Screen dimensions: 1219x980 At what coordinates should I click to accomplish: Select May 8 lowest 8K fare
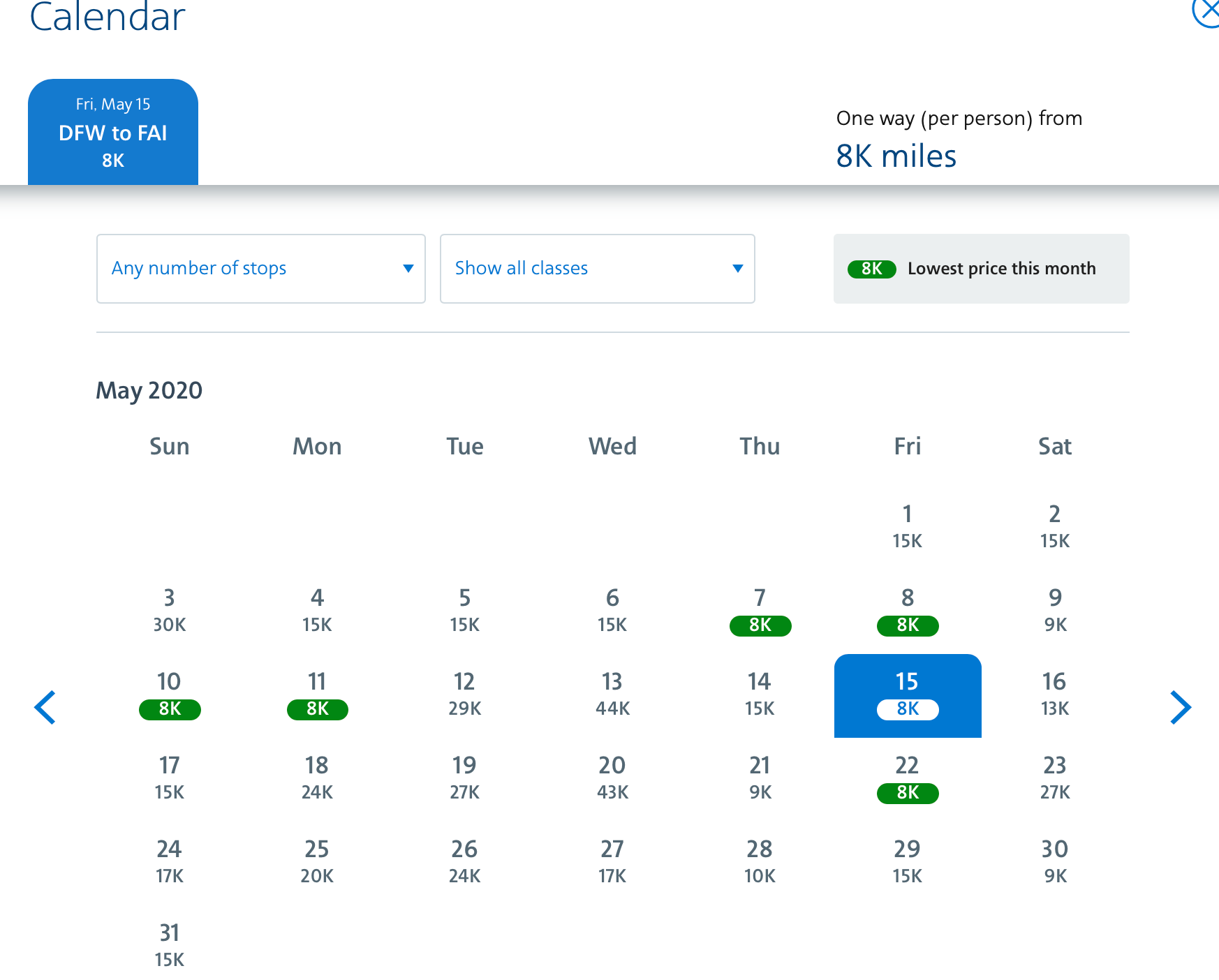coord(908,611)
